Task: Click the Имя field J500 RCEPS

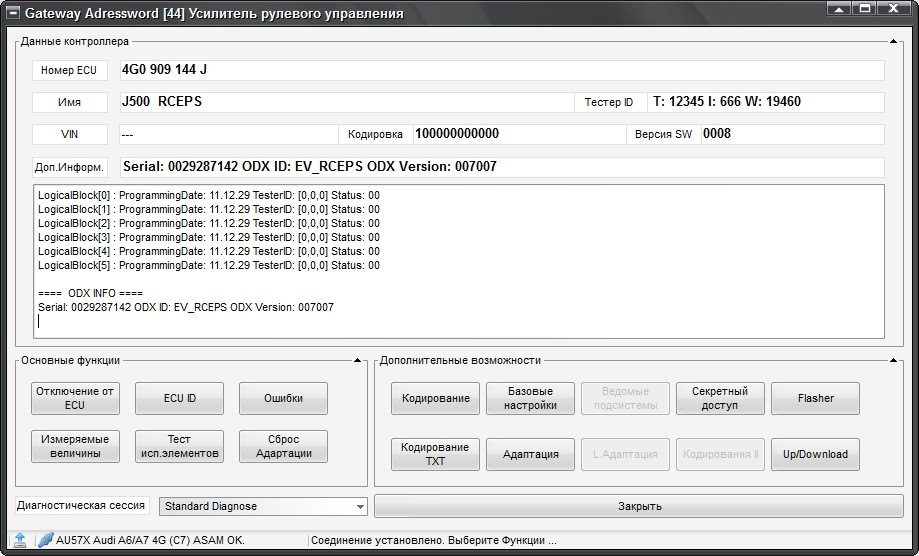Action: [x=347, y=102]
